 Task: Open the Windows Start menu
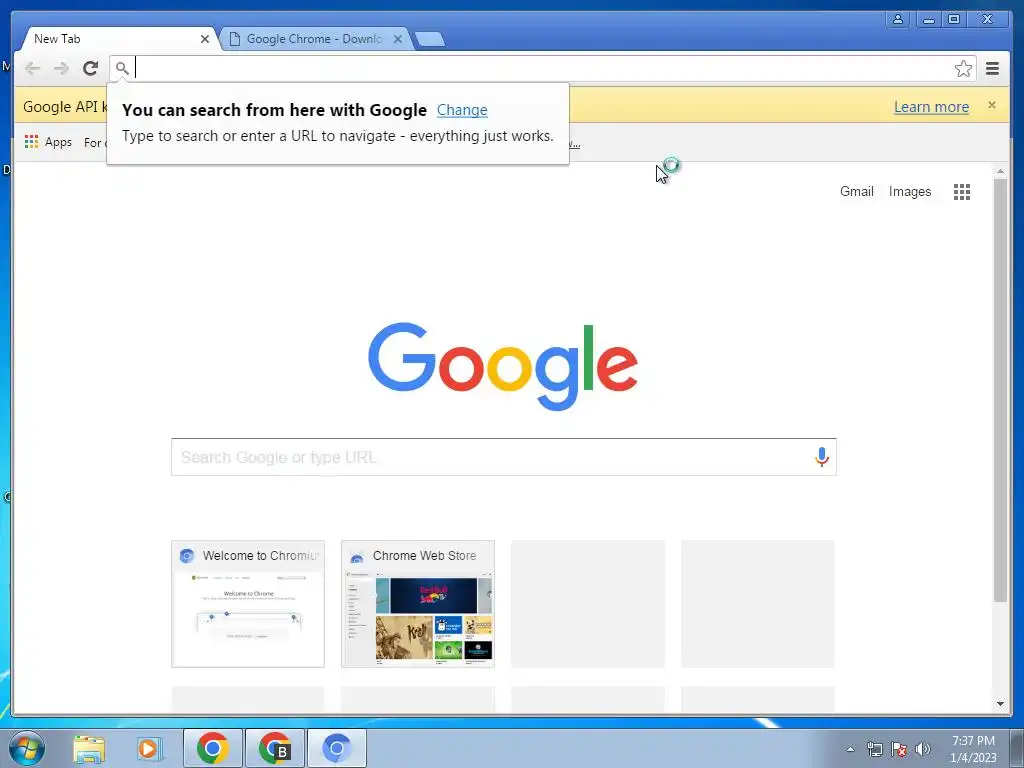click(x=26, y=748)
